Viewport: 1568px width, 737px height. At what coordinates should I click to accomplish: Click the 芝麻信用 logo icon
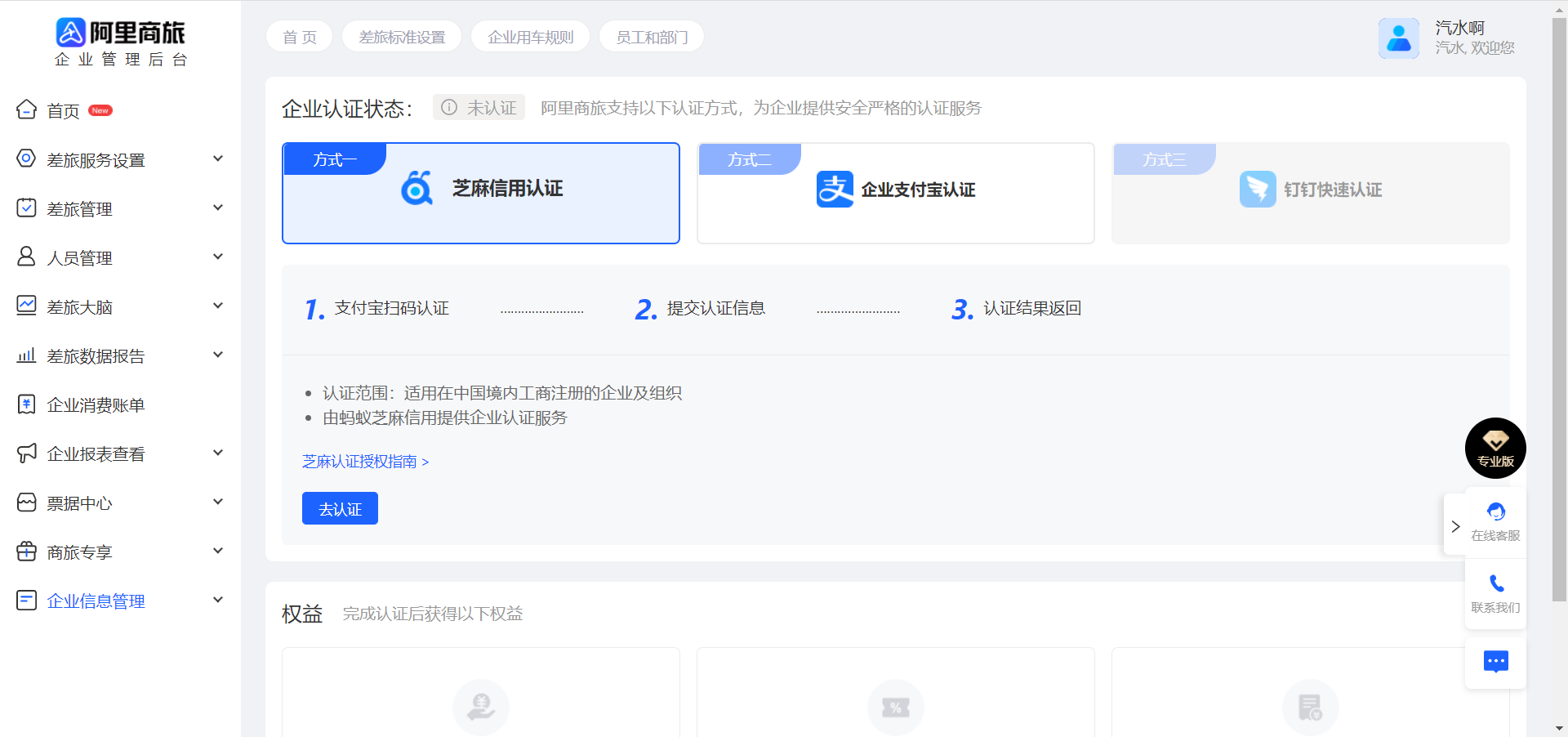(416, 188)
